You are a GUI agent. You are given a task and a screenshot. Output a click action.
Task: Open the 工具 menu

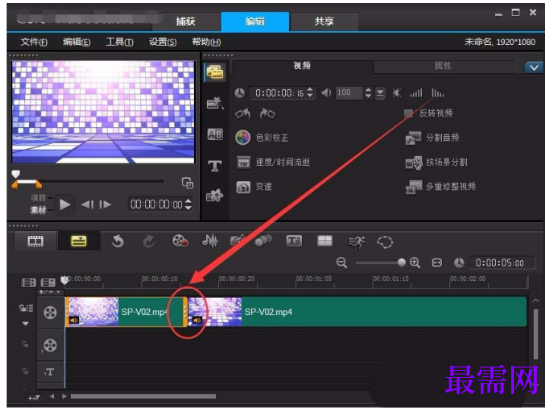pyautogui.click(x=120, y=42)
